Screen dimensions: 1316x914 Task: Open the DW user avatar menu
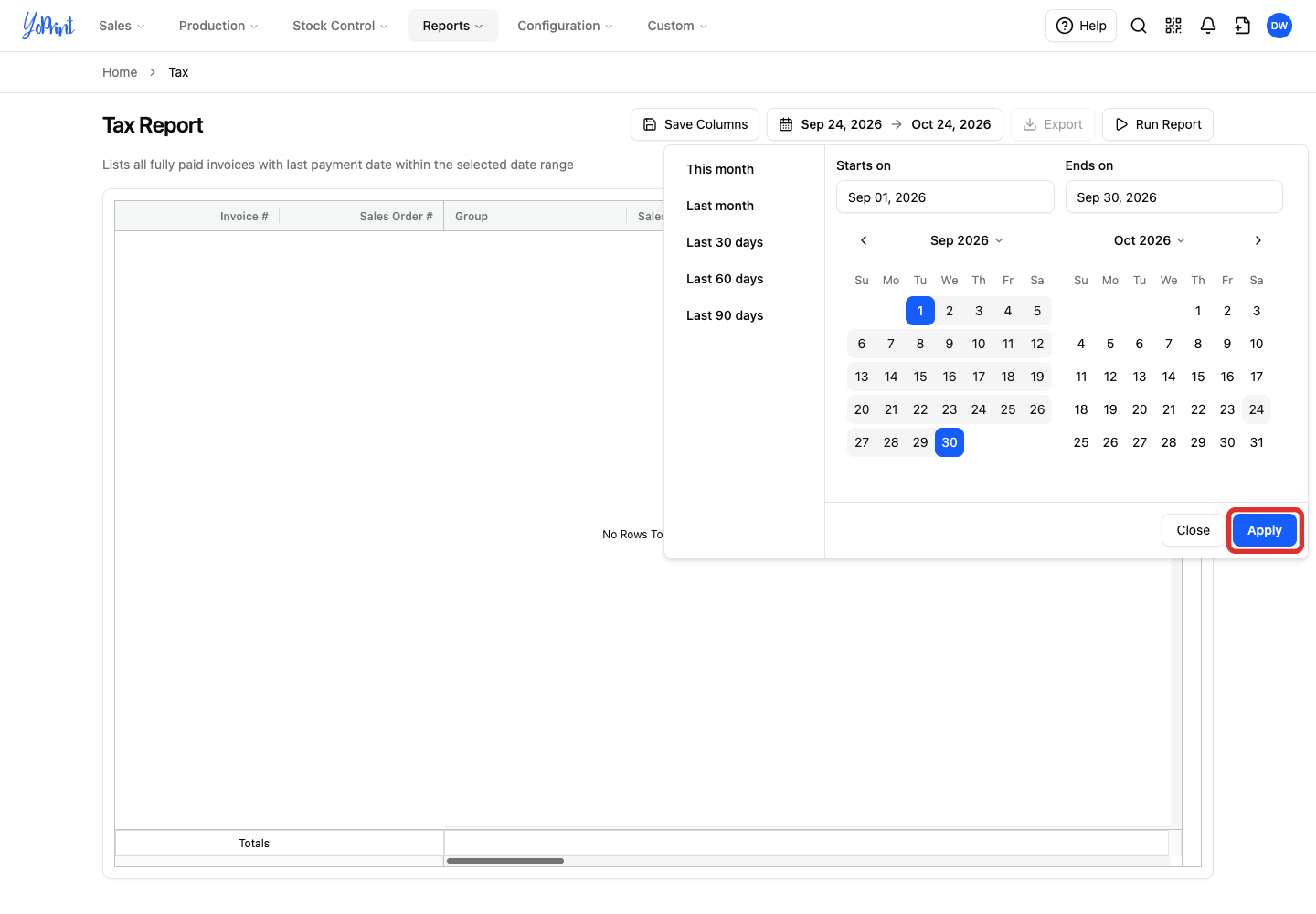(1279, 26)
